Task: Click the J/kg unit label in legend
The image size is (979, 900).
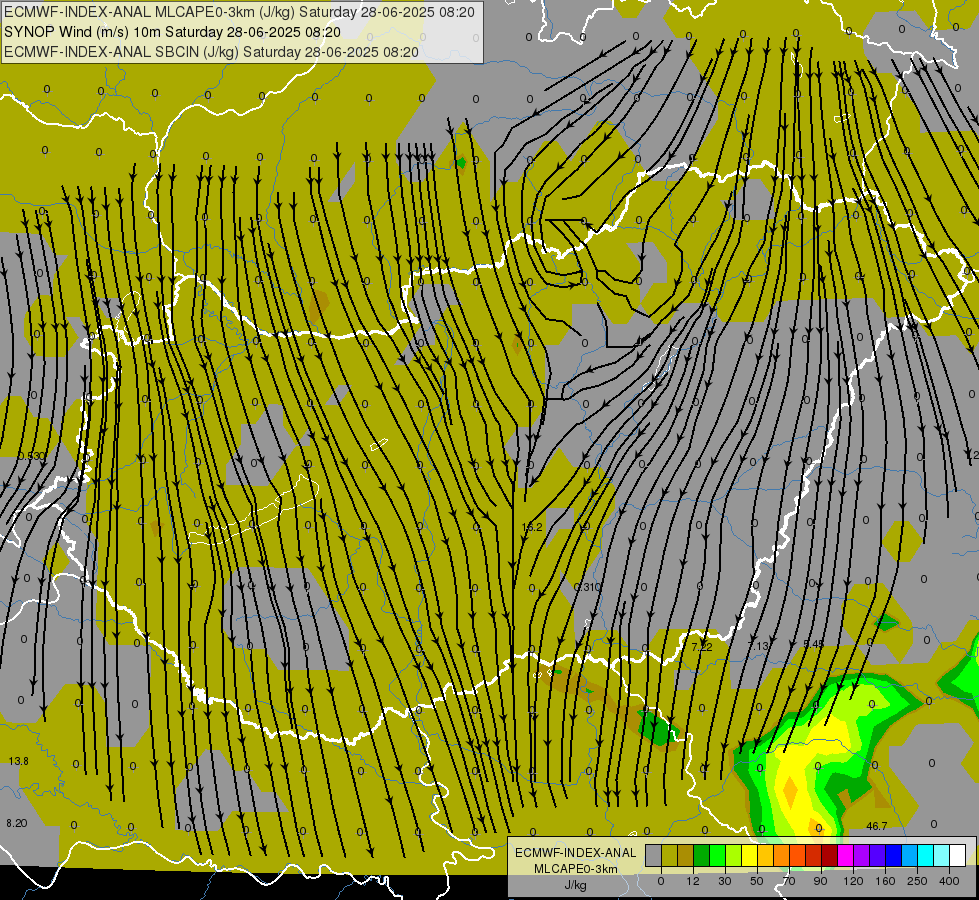Action: (x=576, y=885)
